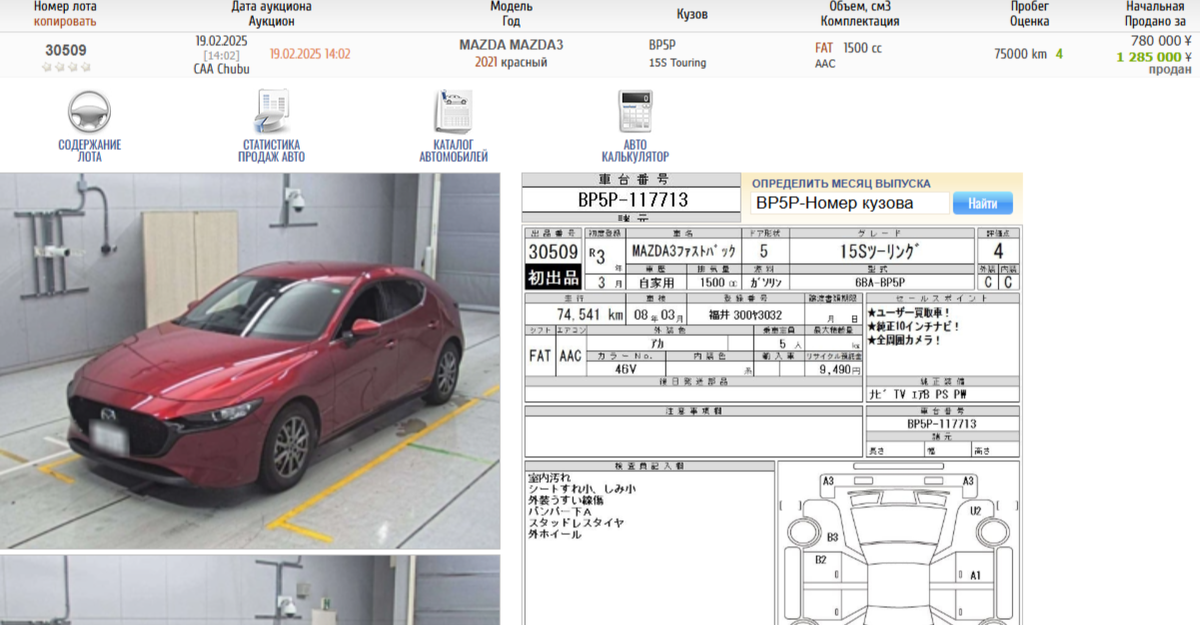The height and width of the screenshot is (625, 1200).
Task: Open the Содержание лота steering wheel icon
Action: [x=89, y=111]
